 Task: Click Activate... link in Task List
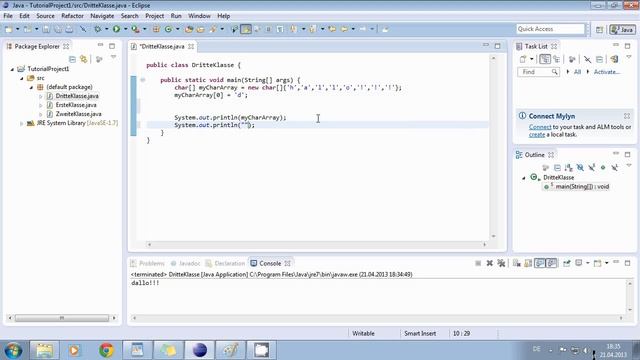pos(607,72)
